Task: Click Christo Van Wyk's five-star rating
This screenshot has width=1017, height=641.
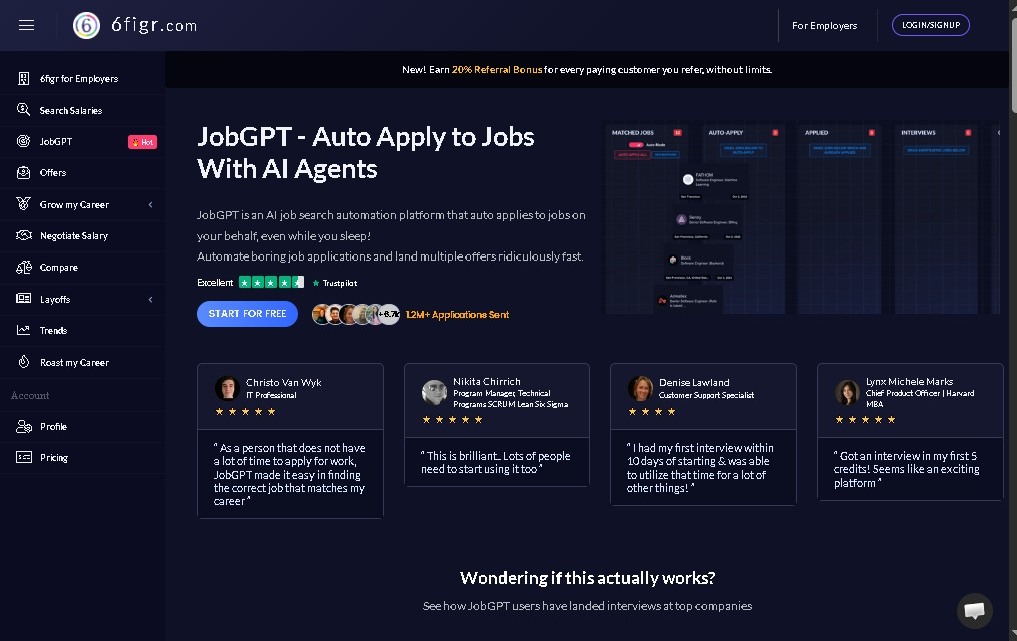Action: tap(245, 411)
